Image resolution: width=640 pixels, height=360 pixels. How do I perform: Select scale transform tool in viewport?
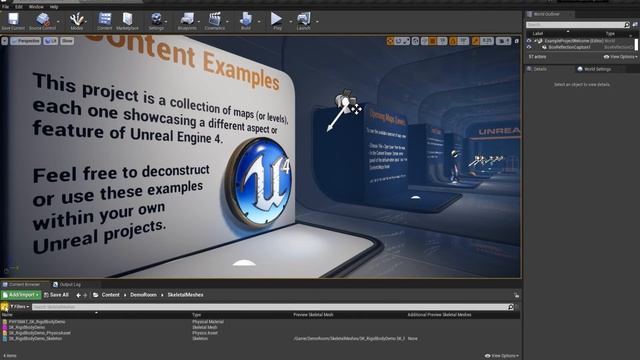tap(406, 41)
